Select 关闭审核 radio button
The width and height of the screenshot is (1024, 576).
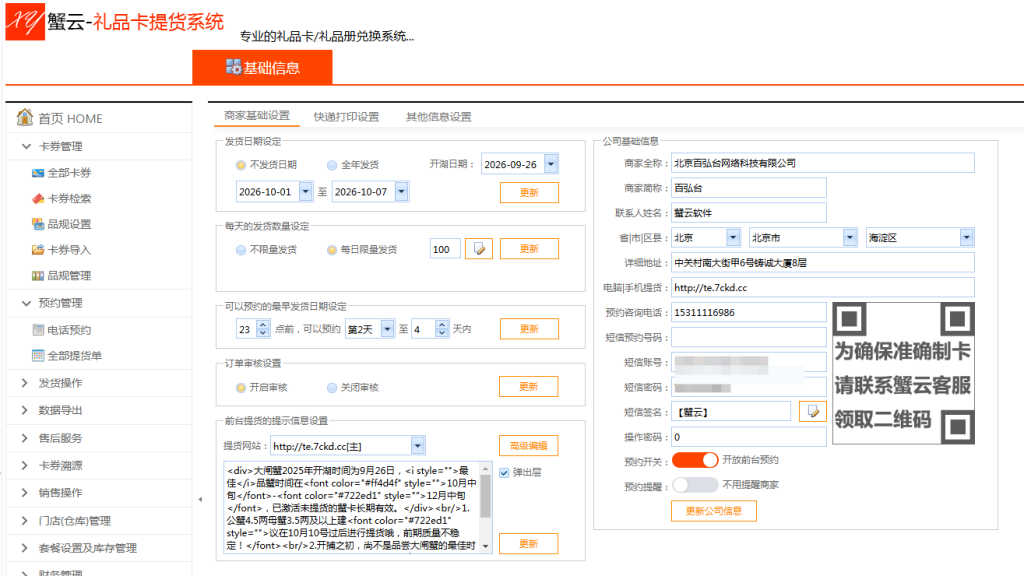(332, 388)
